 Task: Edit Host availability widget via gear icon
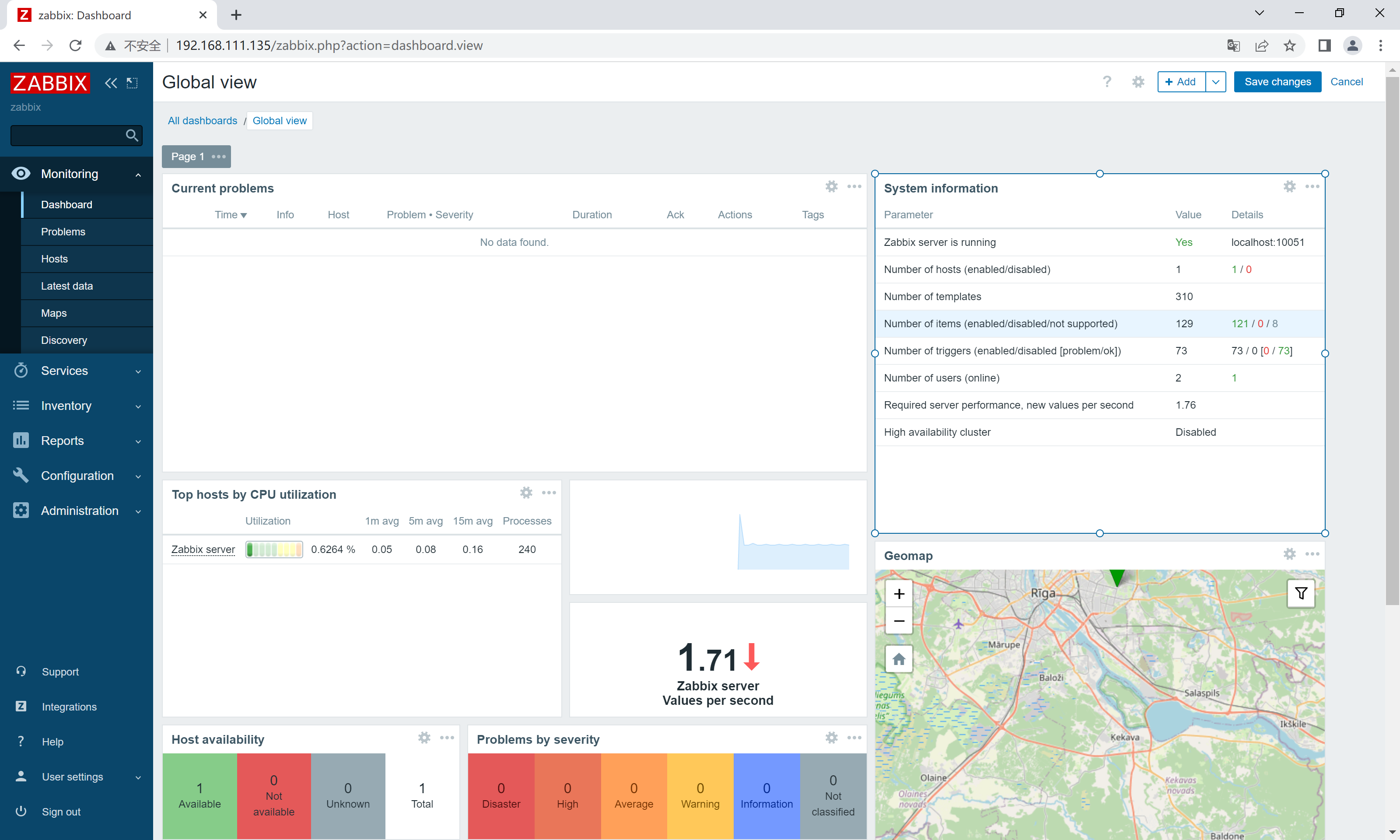pyautogui.click(x=424, y=738)
